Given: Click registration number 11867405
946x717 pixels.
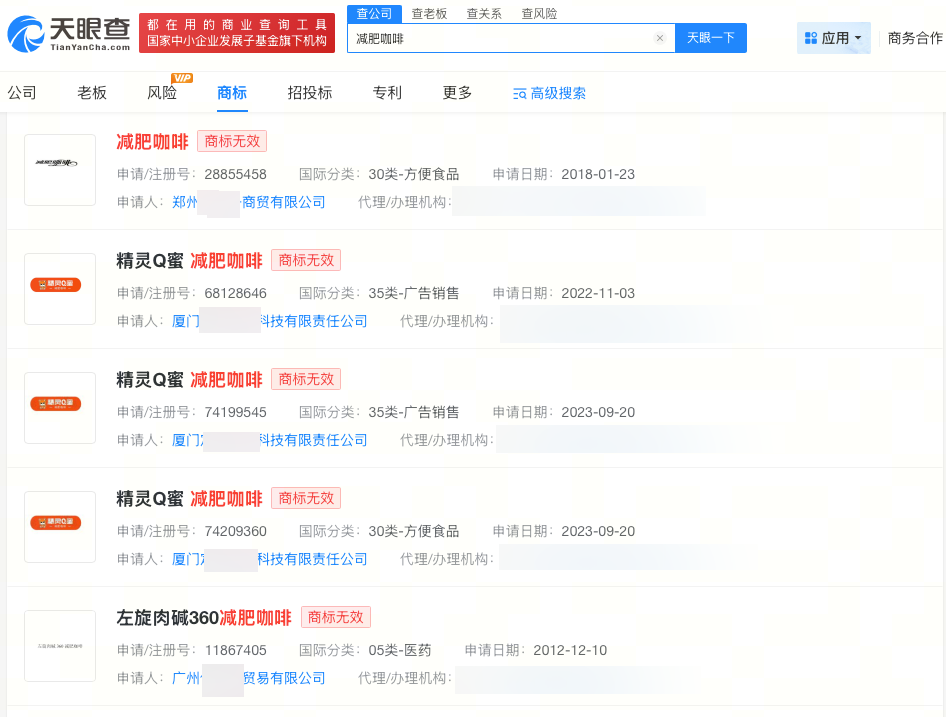Looking at the screenshot, I should [x=235, y=651].
